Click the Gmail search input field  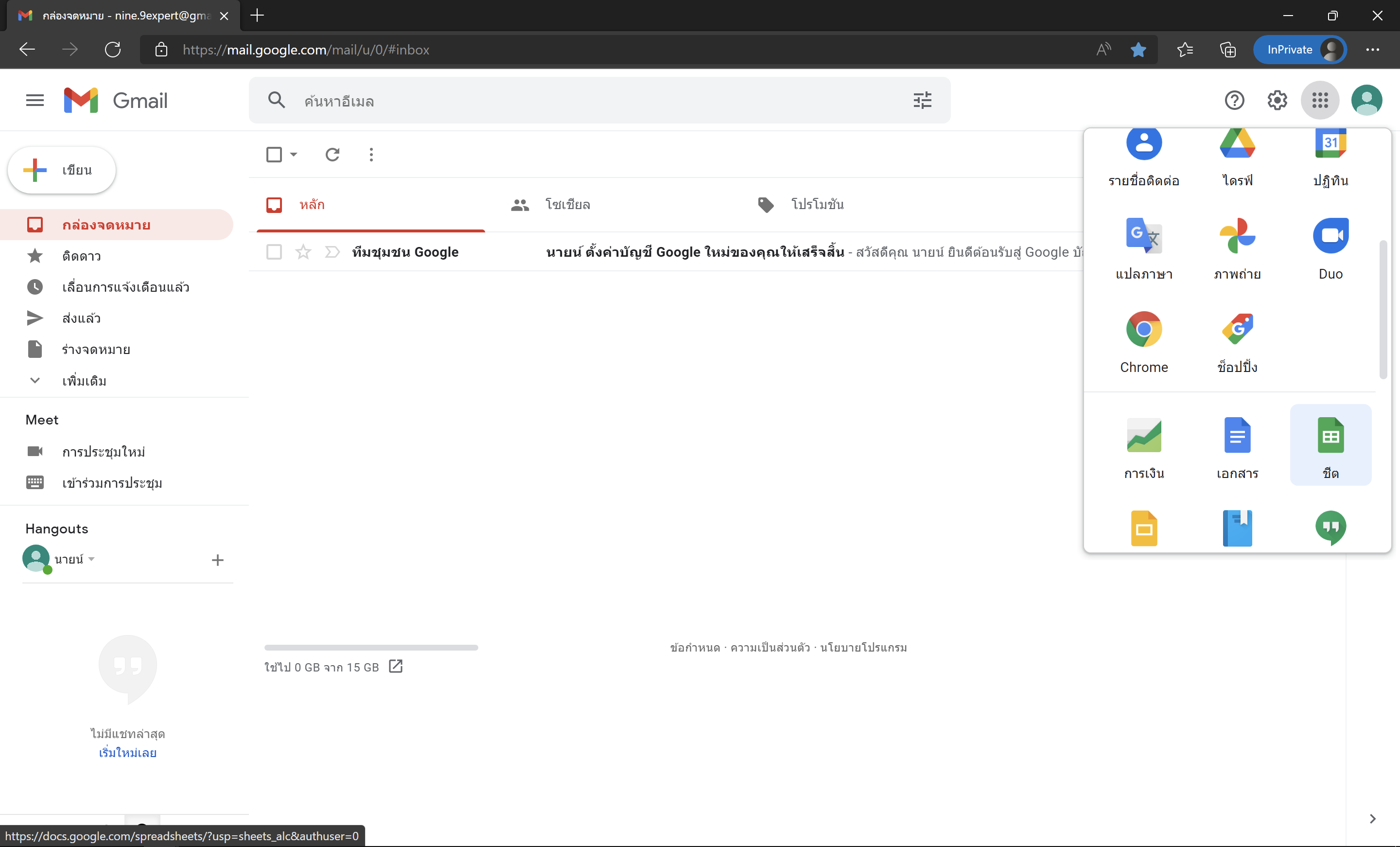click(x=591, y=101)
